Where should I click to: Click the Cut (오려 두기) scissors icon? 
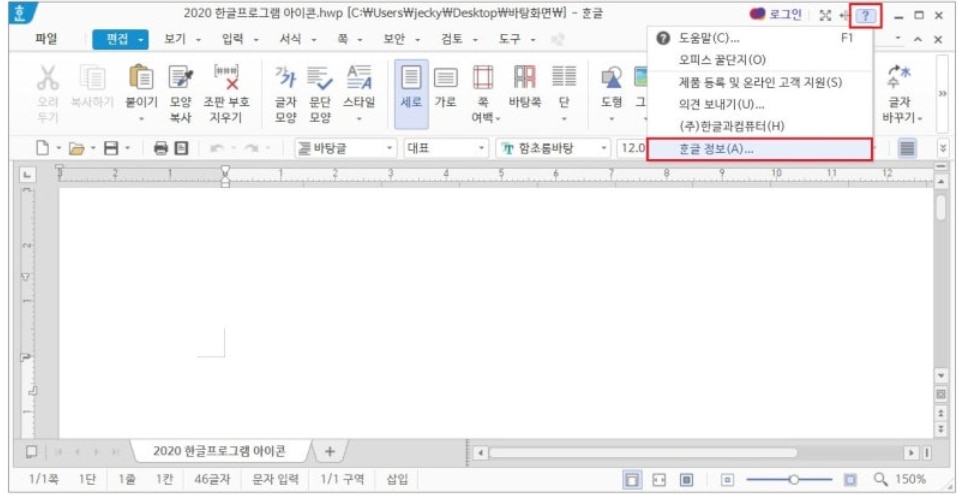[x=48, y=77]
